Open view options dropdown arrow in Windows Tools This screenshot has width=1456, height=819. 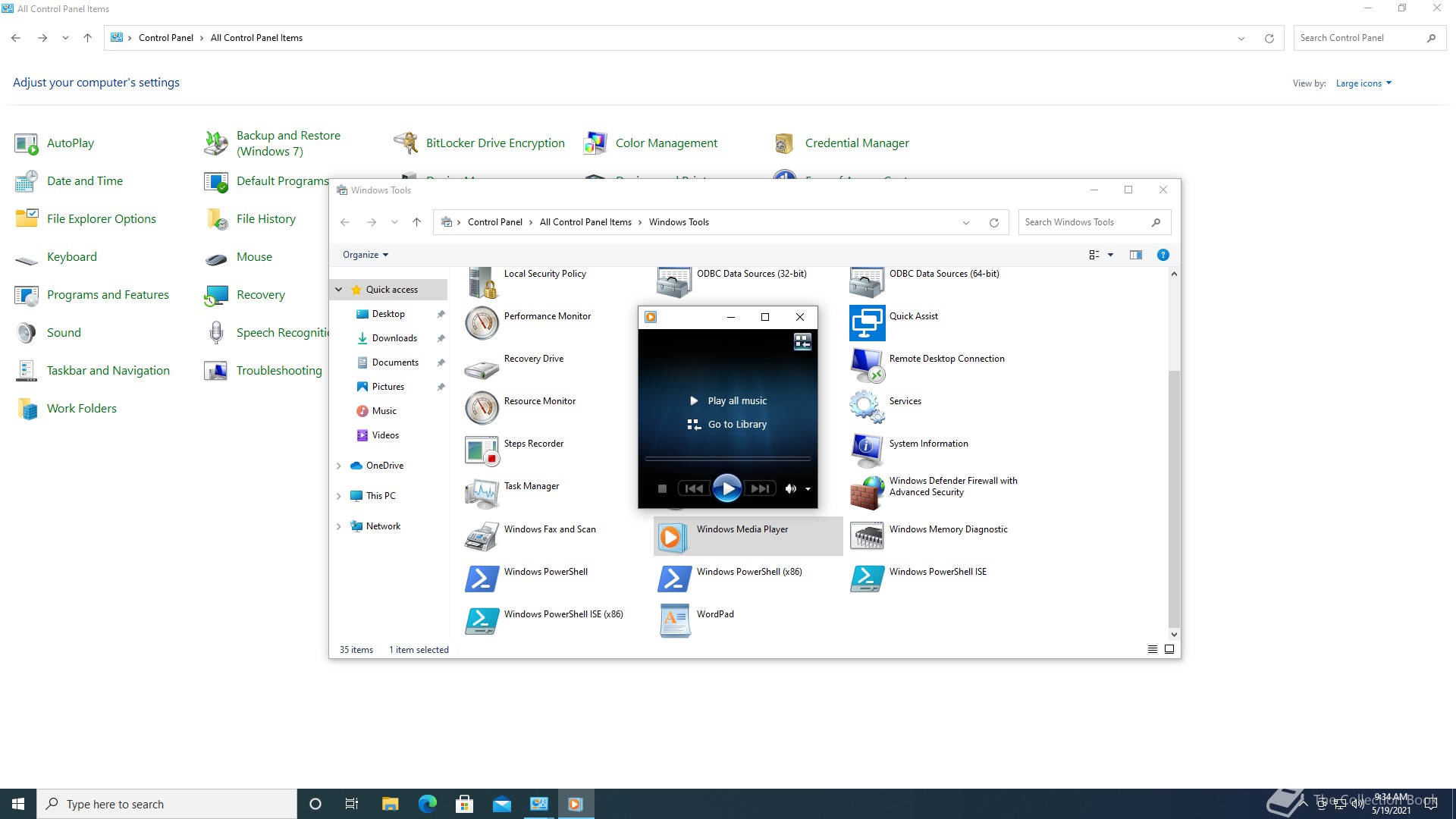click(x=1111, y=255)
